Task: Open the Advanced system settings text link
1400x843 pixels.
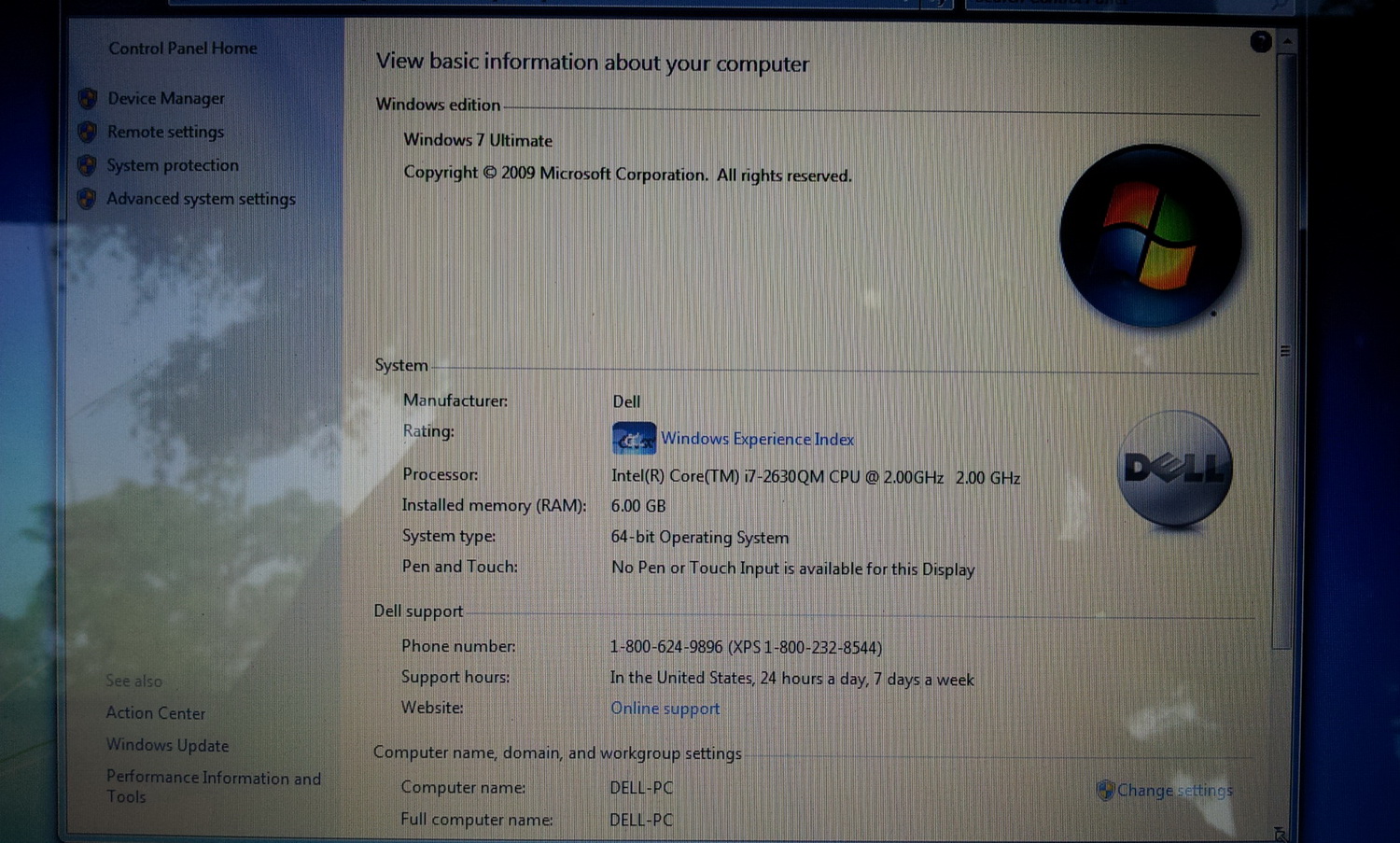Action: tap(201, 199)
